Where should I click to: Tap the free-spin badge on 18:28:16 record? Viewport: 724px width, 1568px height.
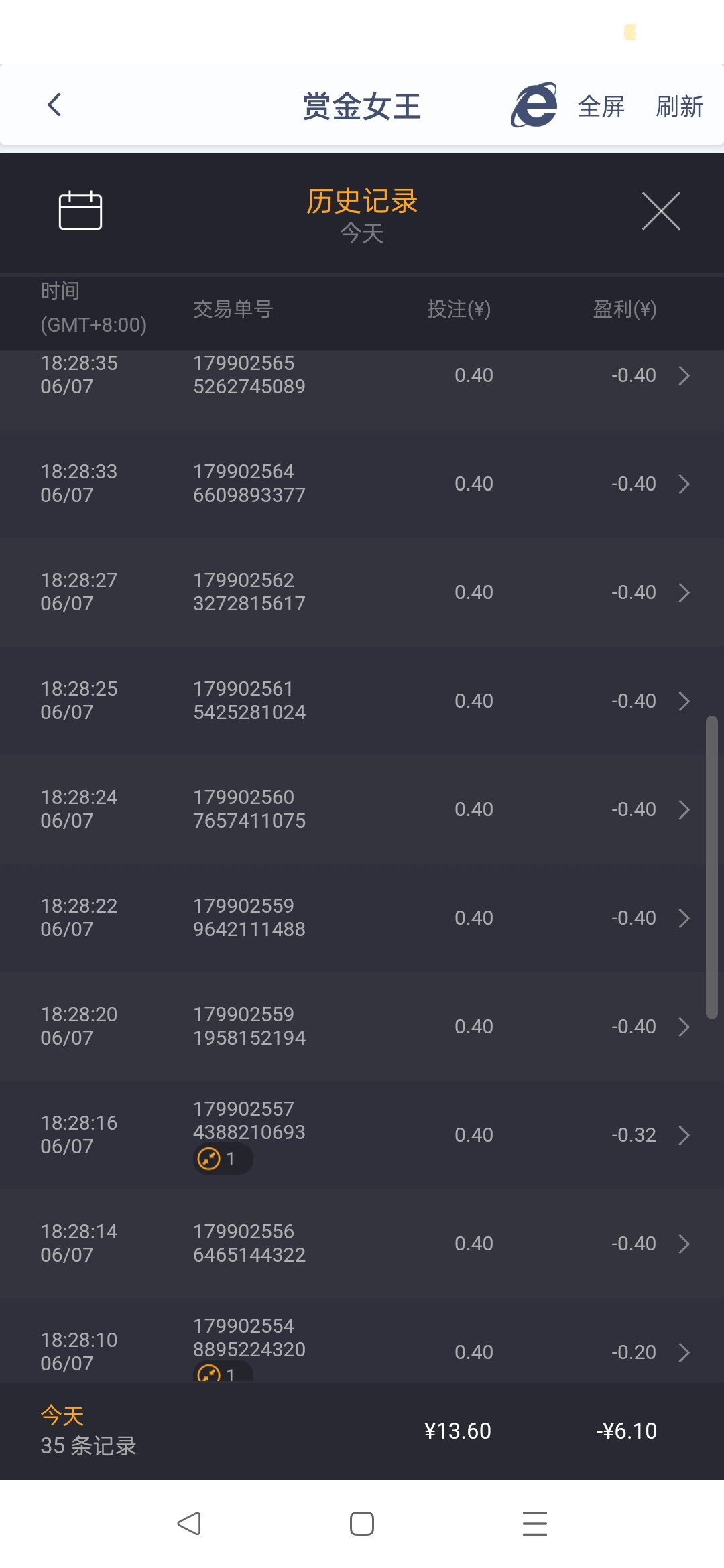(x=223, y=1159)
